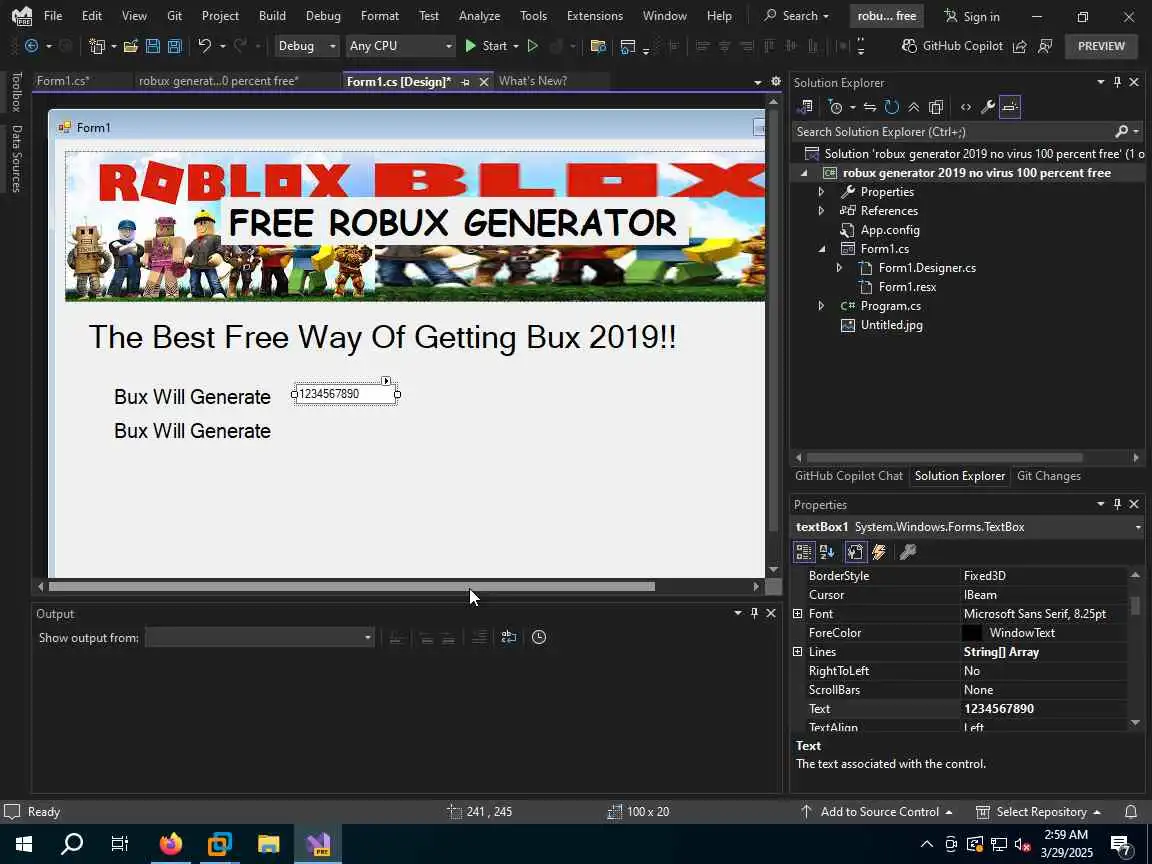Click the Navigate Backward arrow in the toolbar
The height and width of the screenshot is (864, 1152).
(31, 46)
